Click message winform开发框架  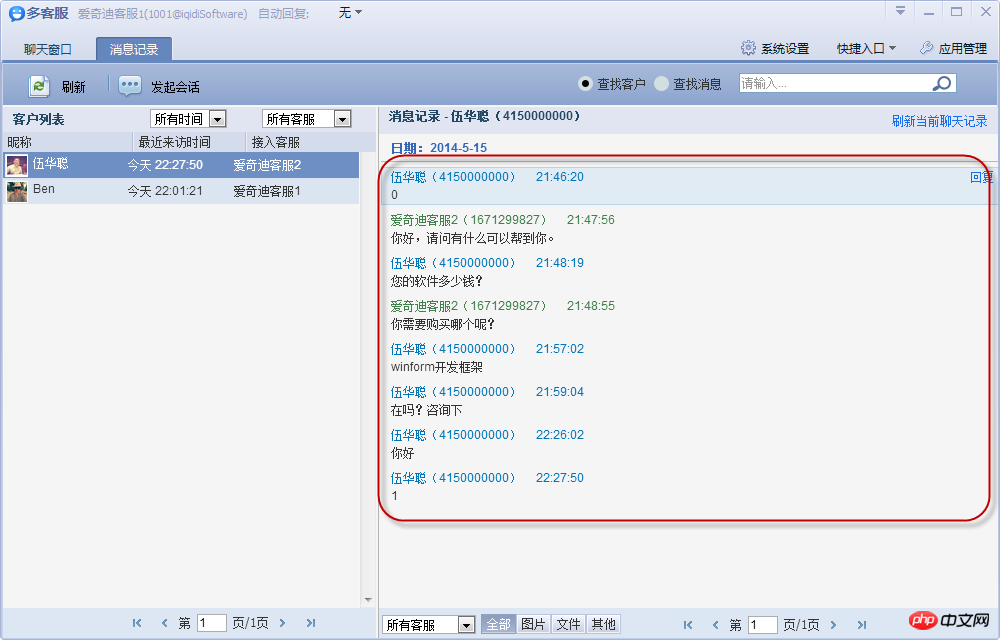tap(437, 367)
